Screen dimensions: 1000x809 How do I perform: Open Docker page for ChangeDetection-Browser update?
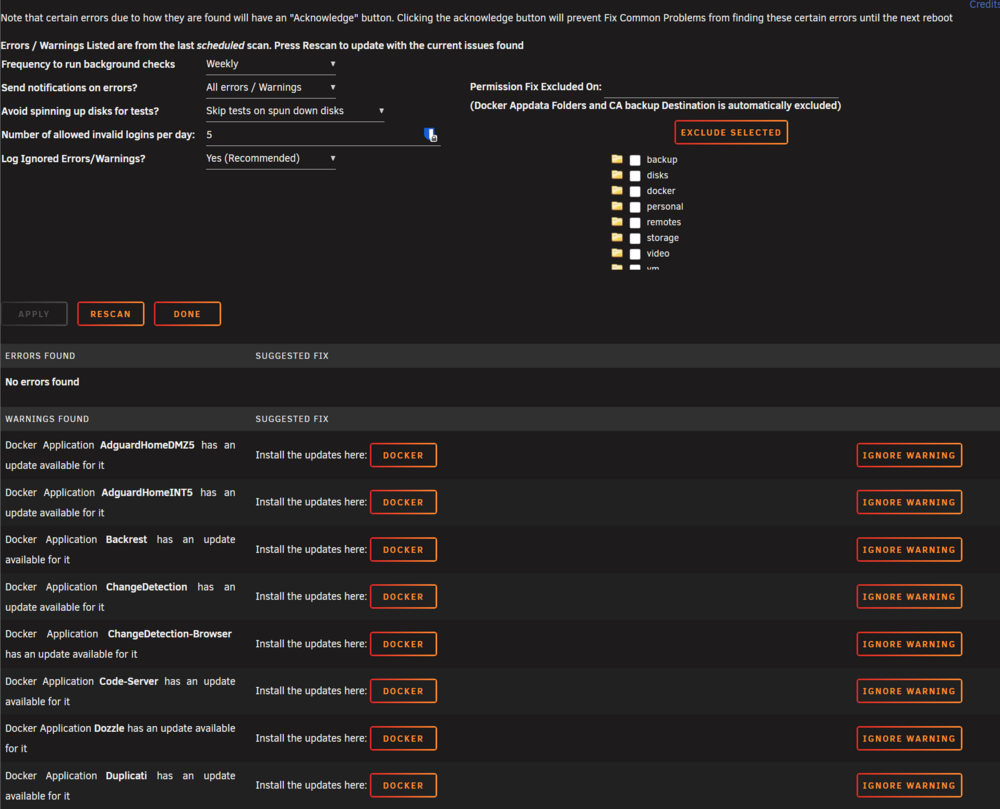[x=403, y=644]
